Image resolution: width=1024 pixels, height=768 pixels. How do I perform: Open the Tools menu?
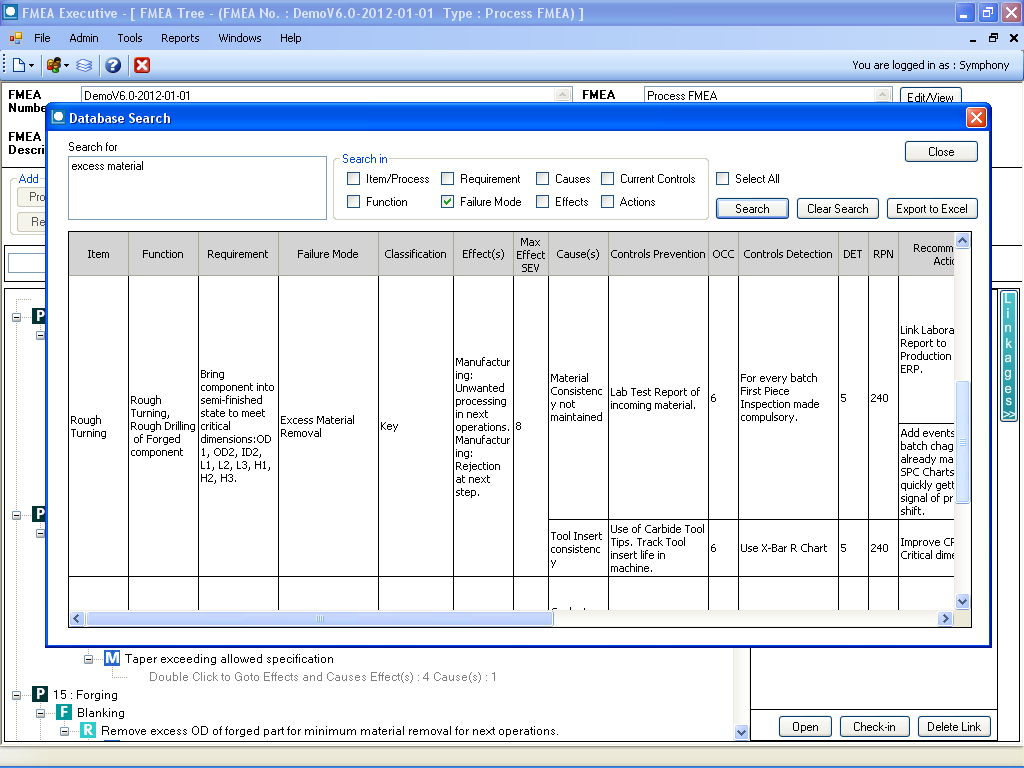[x=130, y=38]
